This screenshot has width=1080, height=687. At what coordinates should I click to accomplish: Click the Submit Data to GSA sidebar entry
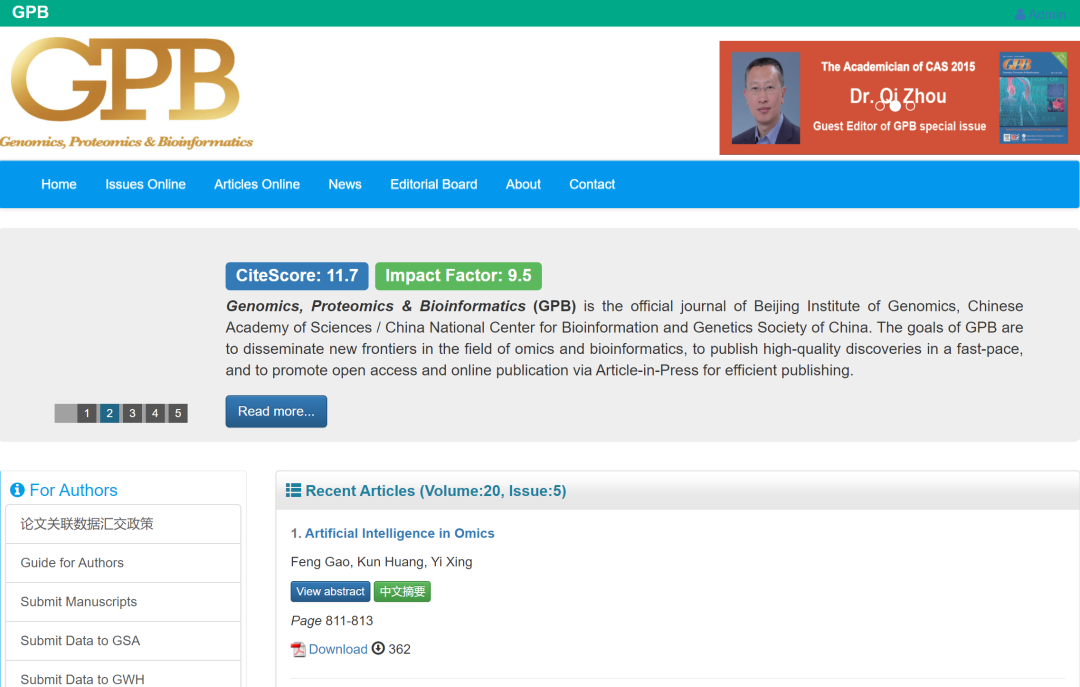click(x=79, y=640)
